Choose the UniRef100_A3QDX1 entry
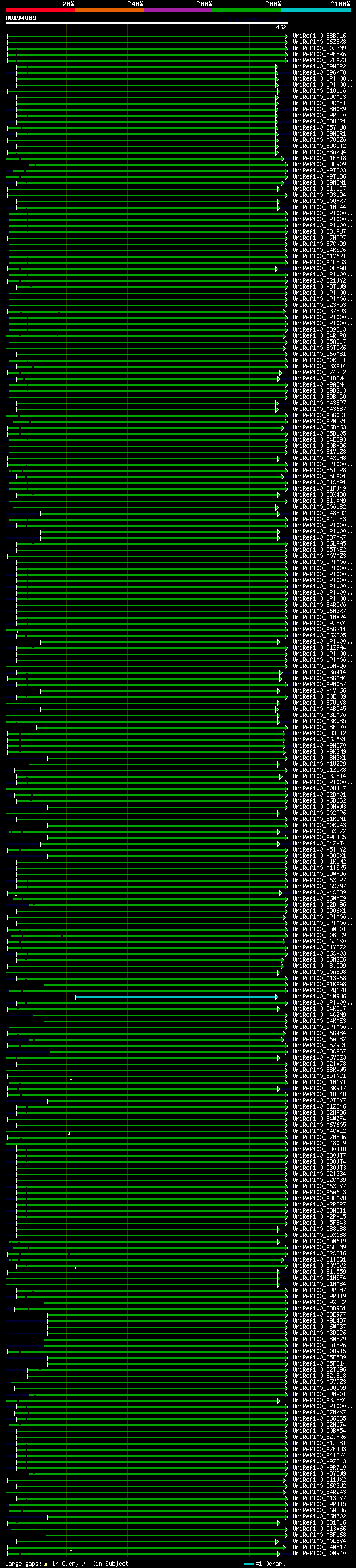 319,856
